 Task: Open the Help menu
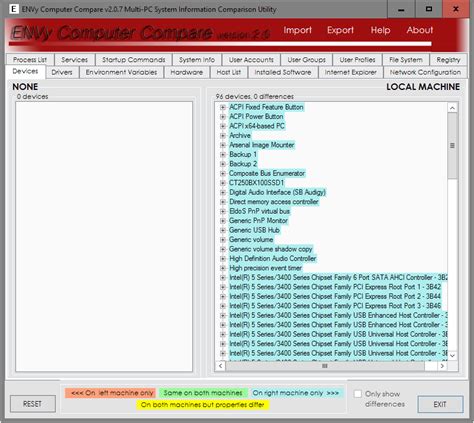point(380,30)
